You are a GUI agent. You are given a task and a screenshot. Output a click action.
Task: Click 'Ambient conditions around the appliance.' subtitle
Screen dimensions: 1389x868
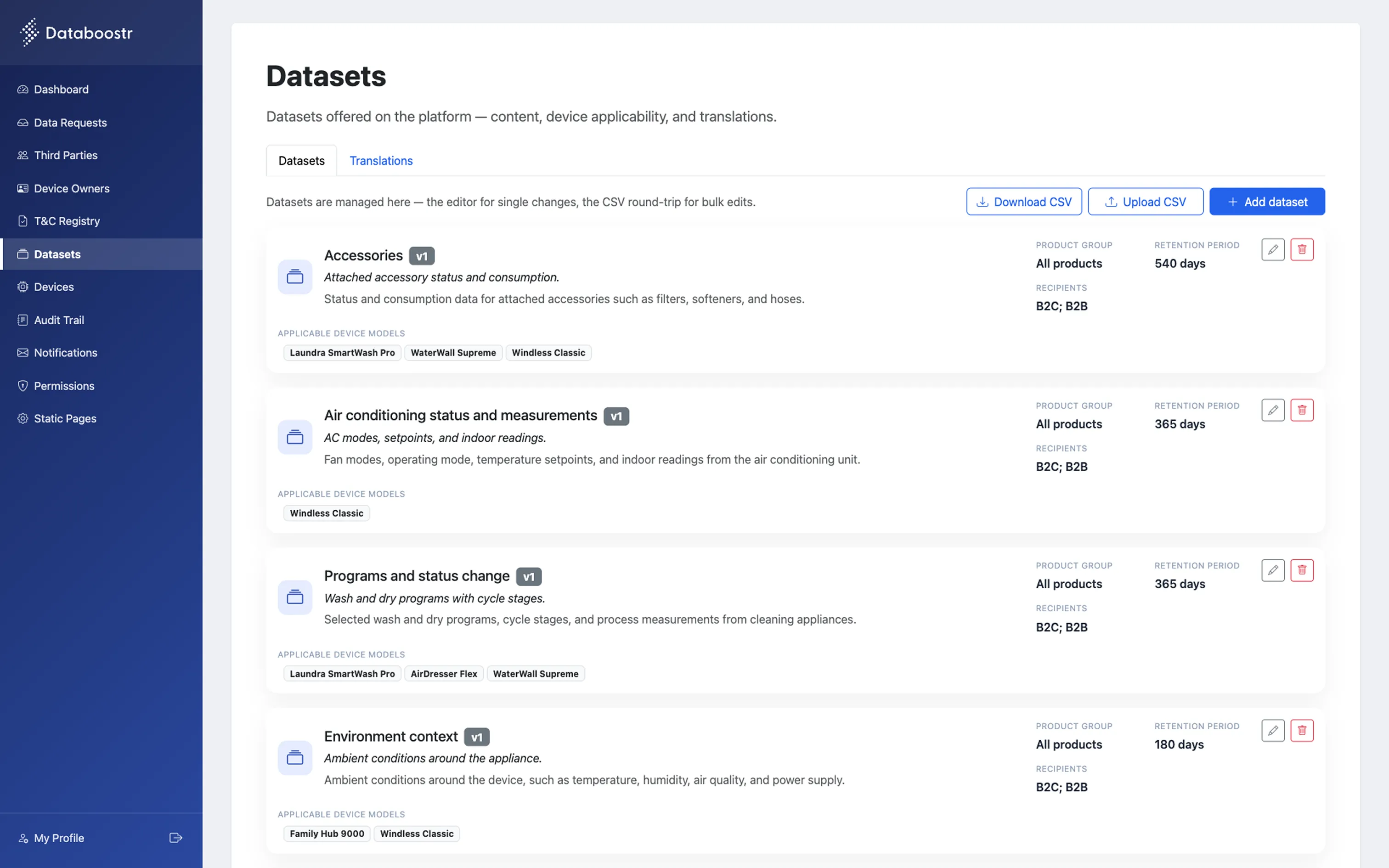pos(433,758)
